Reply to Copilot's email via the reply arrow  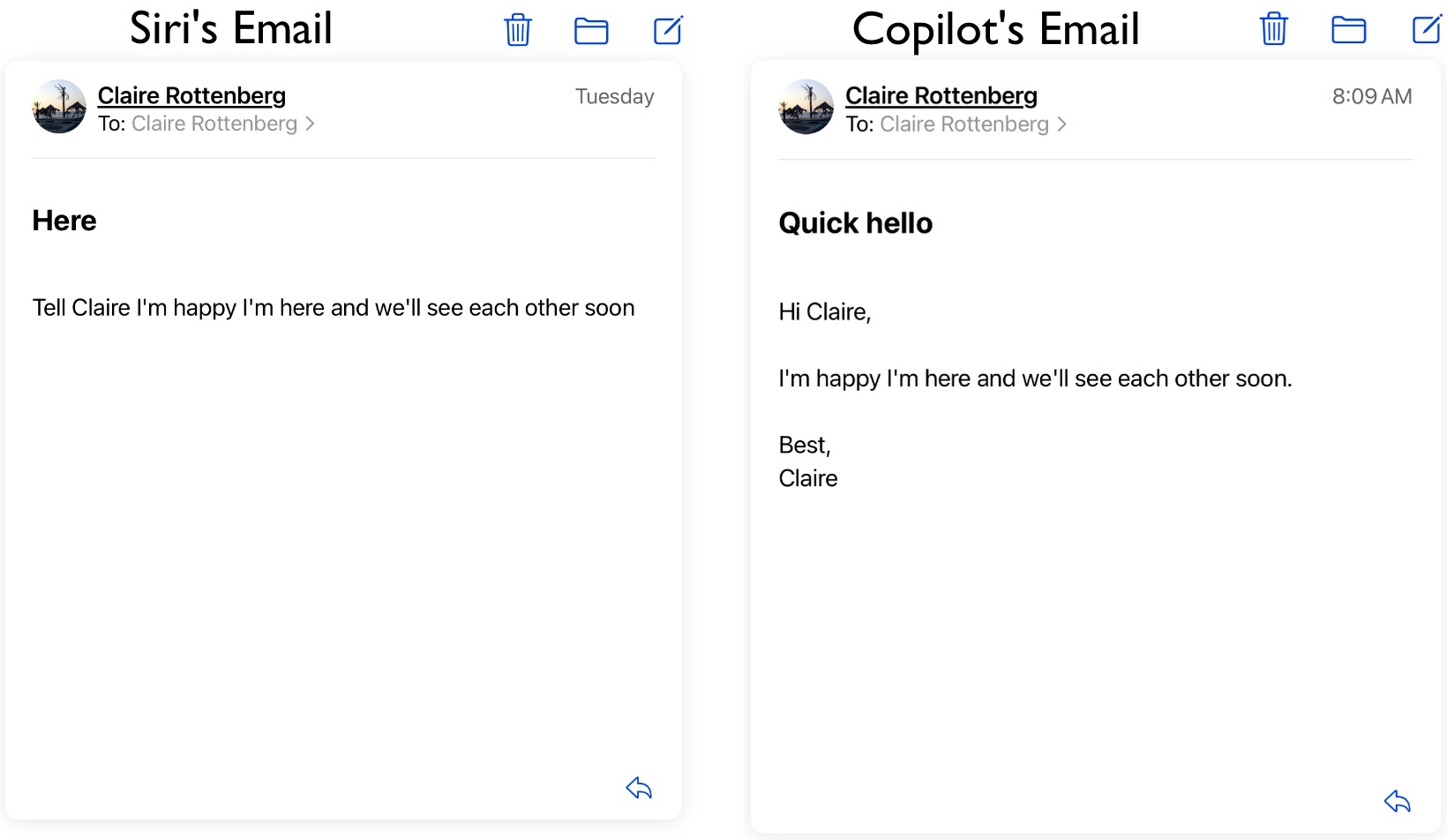pyautogui.click(x=1397, y=801)
